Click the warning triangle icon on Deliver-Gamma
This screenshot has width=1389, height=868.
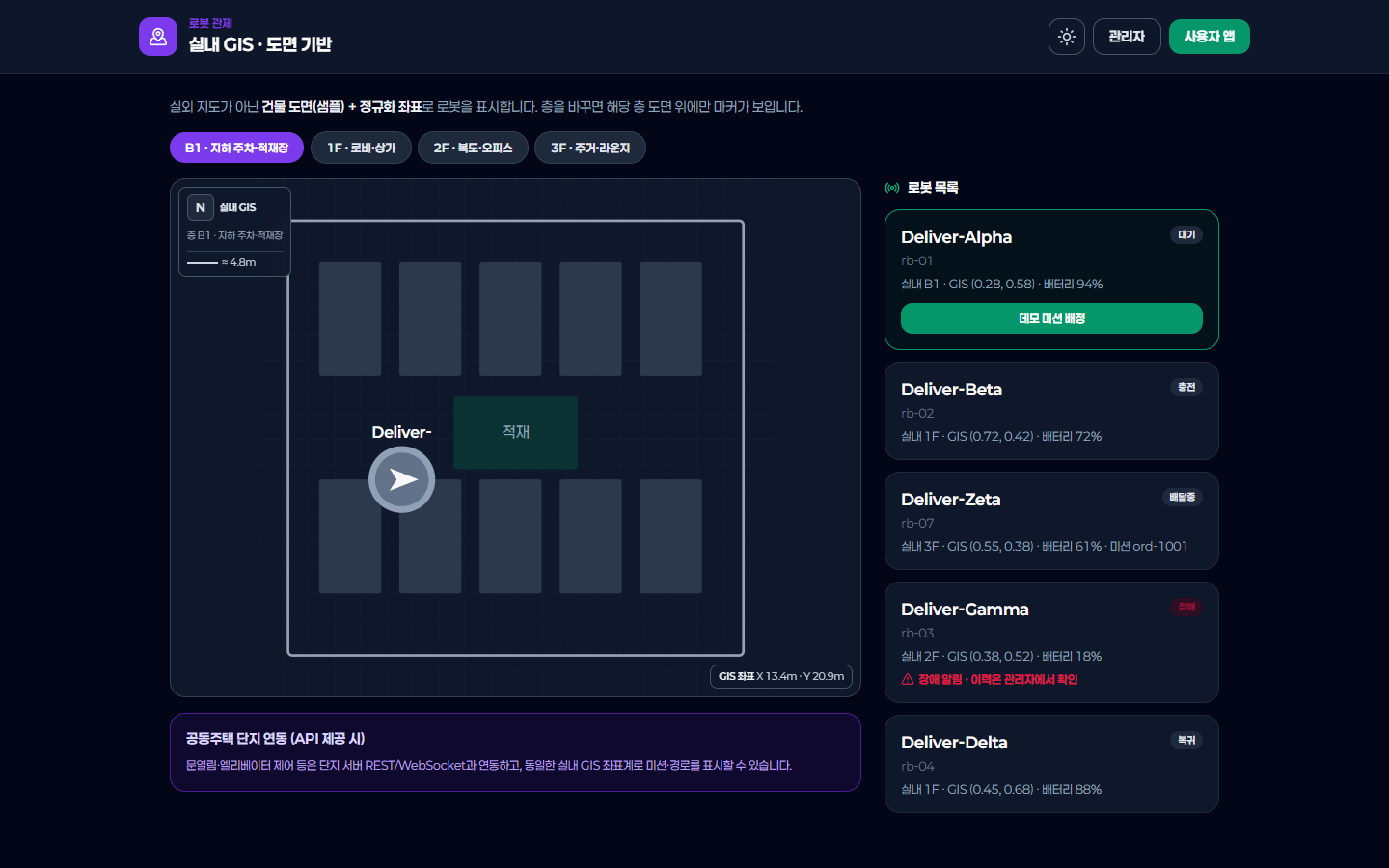(x=908, y=679)
